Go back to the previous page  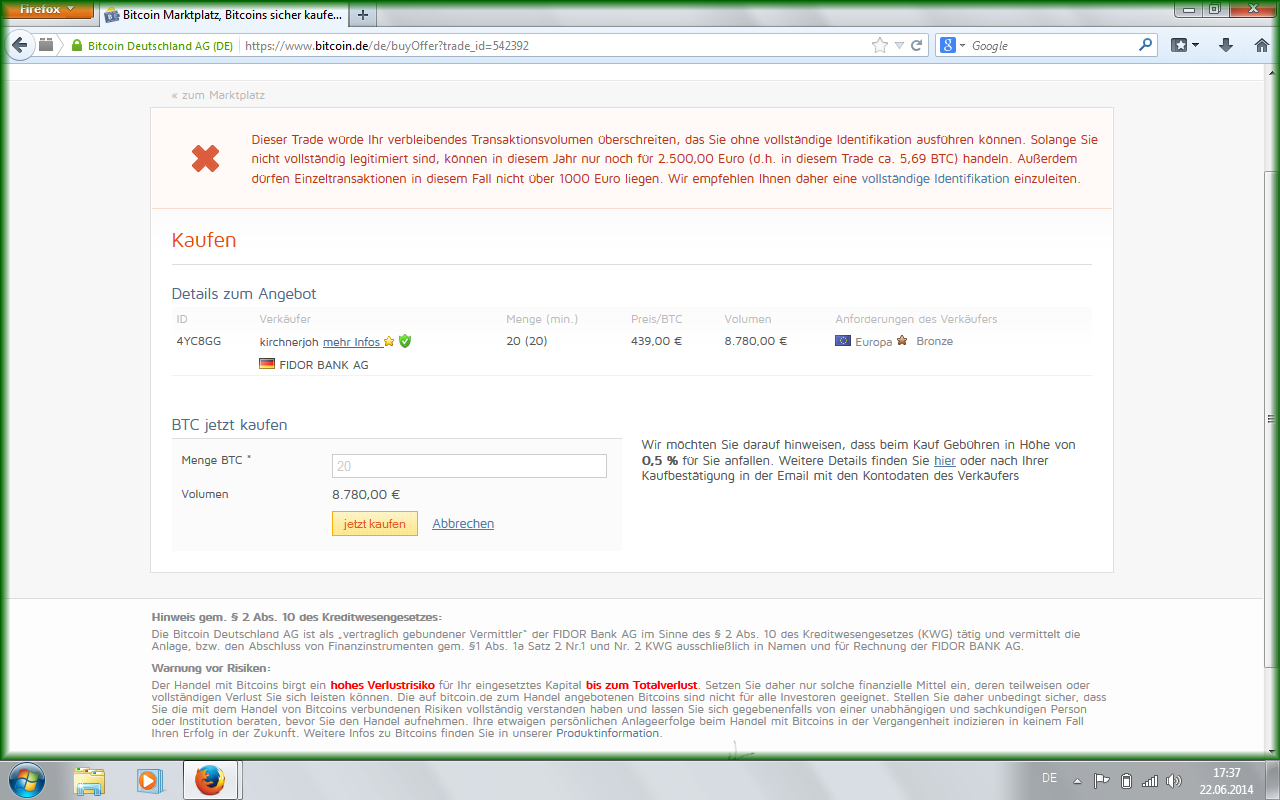(20, 45)
